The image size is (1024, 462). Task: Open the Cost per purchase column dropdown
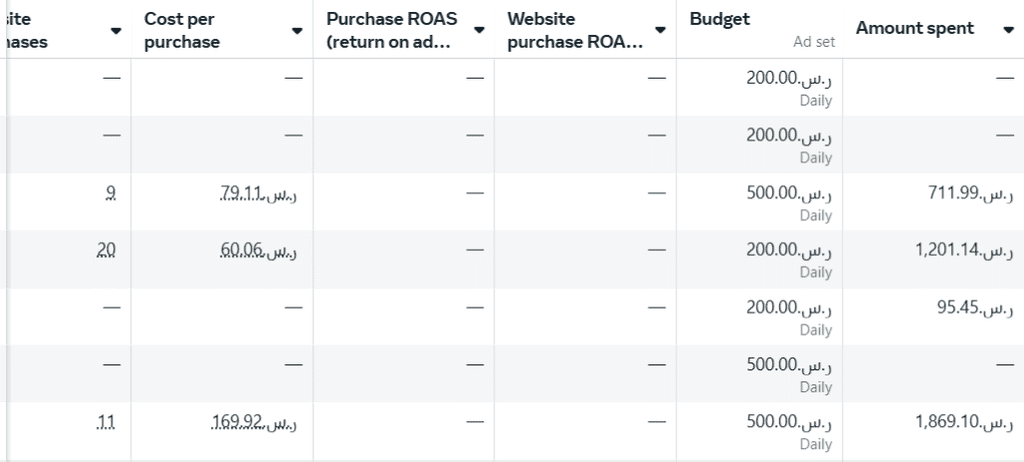(x=296, y=31)
